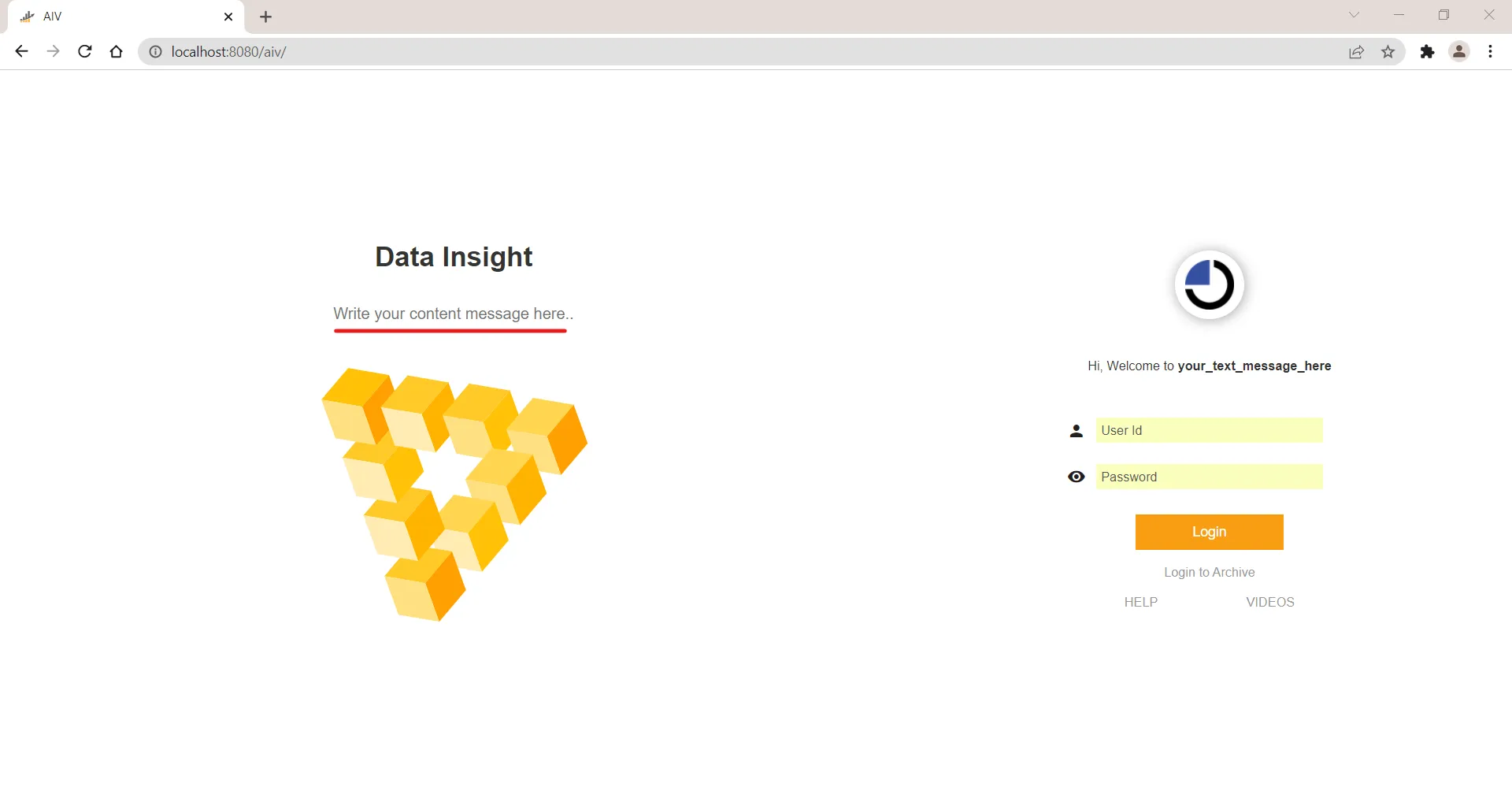The width and height of the screenshot is (1512, 802).
Task: Bookmark this tab with the star icon
Action: 1388,52
